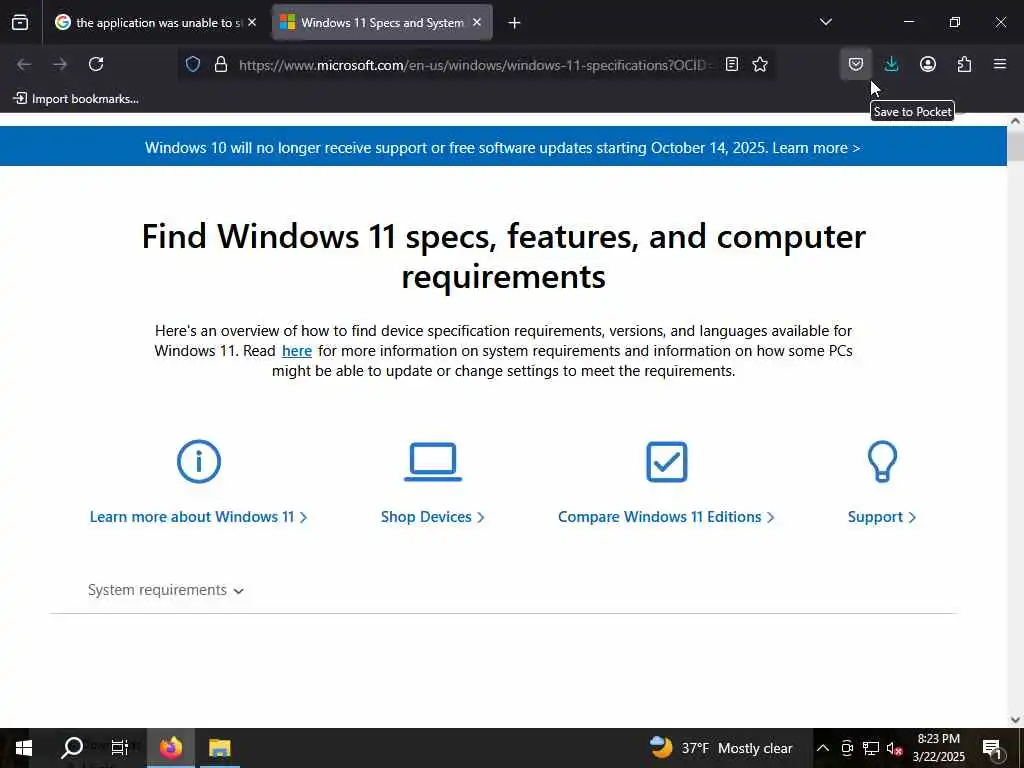Go back to previous page
Viewport: 1024px width, 768px height.
(24, 64)
